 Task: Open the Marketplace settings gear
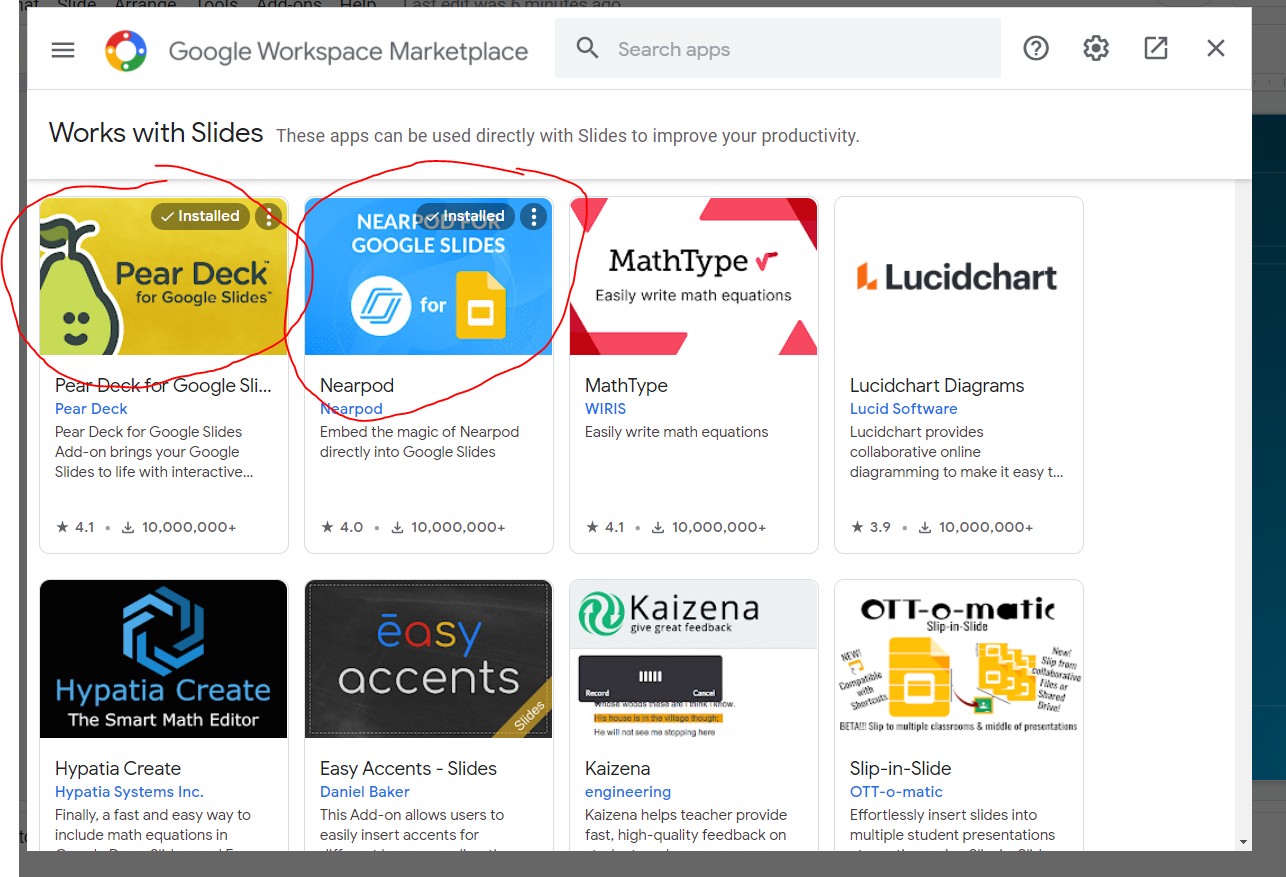pos(1096,48)
